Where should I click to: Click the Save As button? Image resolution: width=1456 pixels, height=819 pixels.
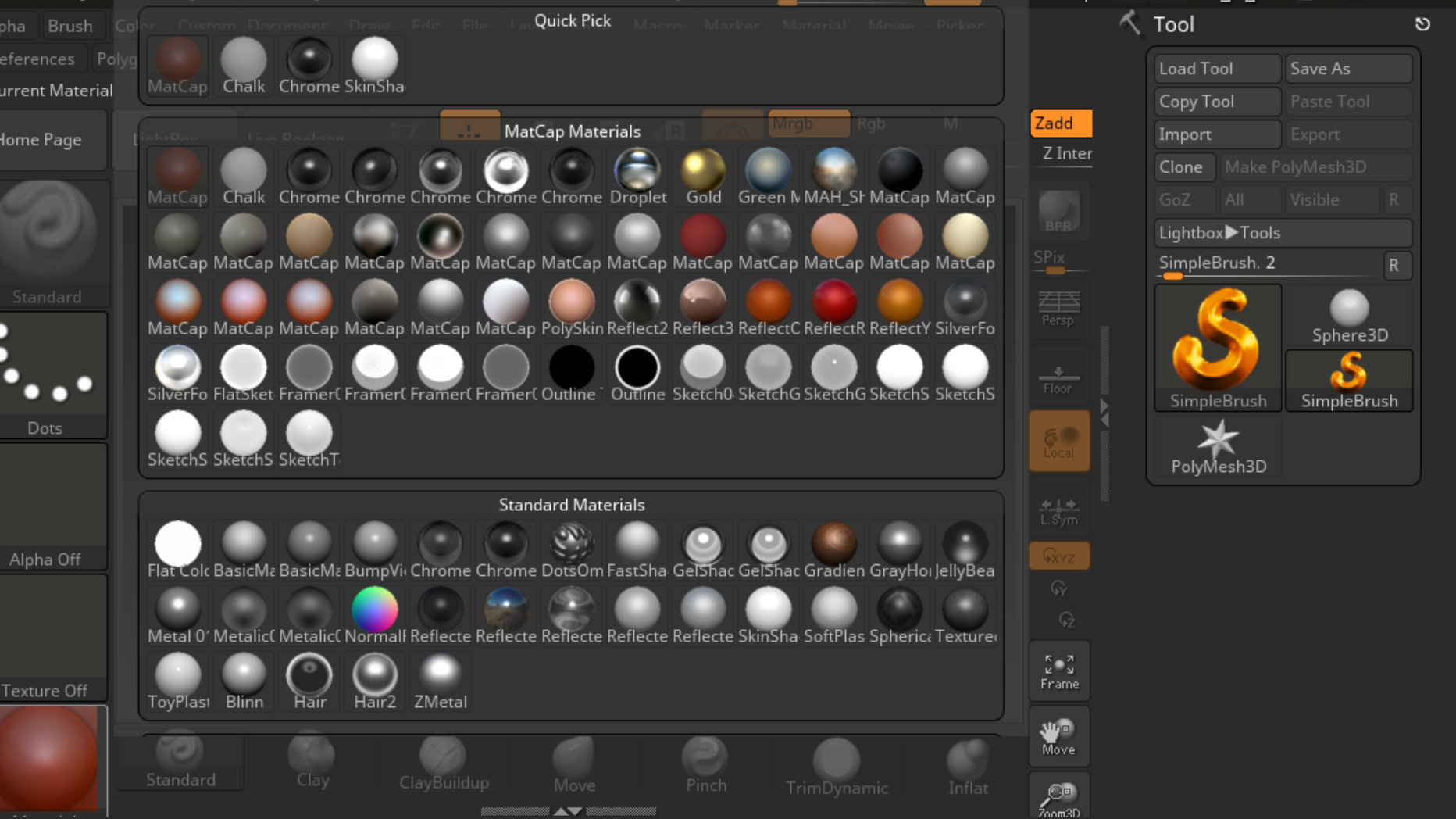[x=1349, y=68]
